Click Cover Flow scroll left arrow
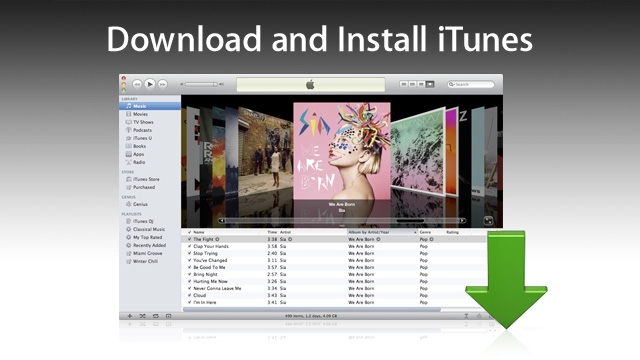The image size is (640, 360). coord(221,221)
